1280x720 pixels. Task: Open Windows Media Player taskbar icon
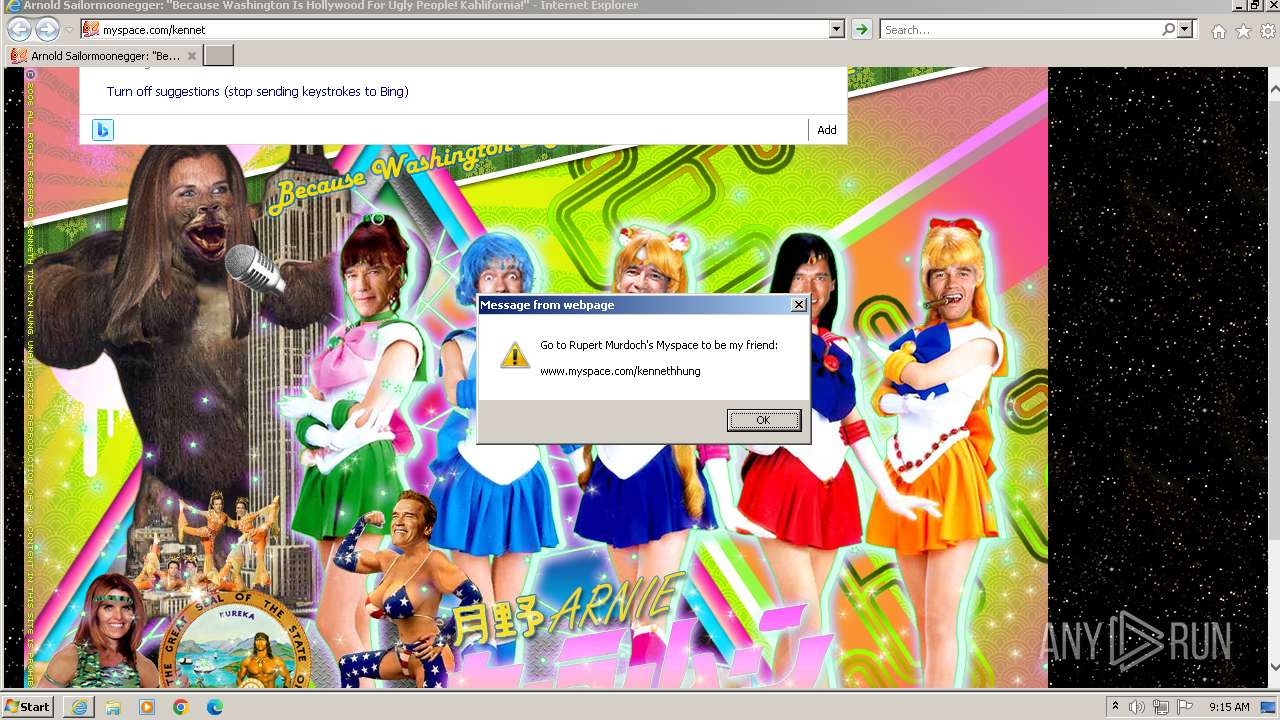(147, 707)
